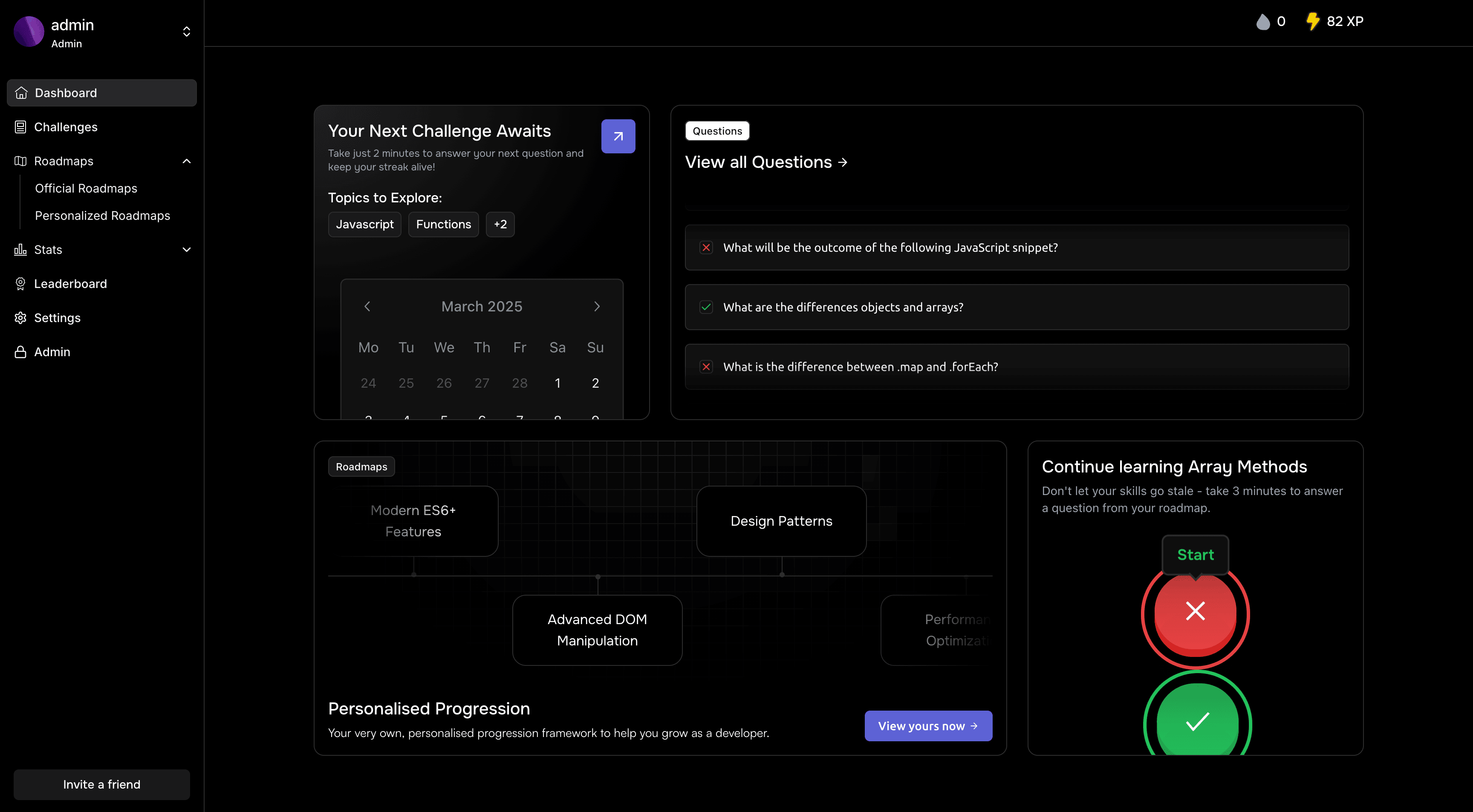1473x812 pixels.
Task: Open Leaderboard using the medal icon
Action: click(21, 283)
